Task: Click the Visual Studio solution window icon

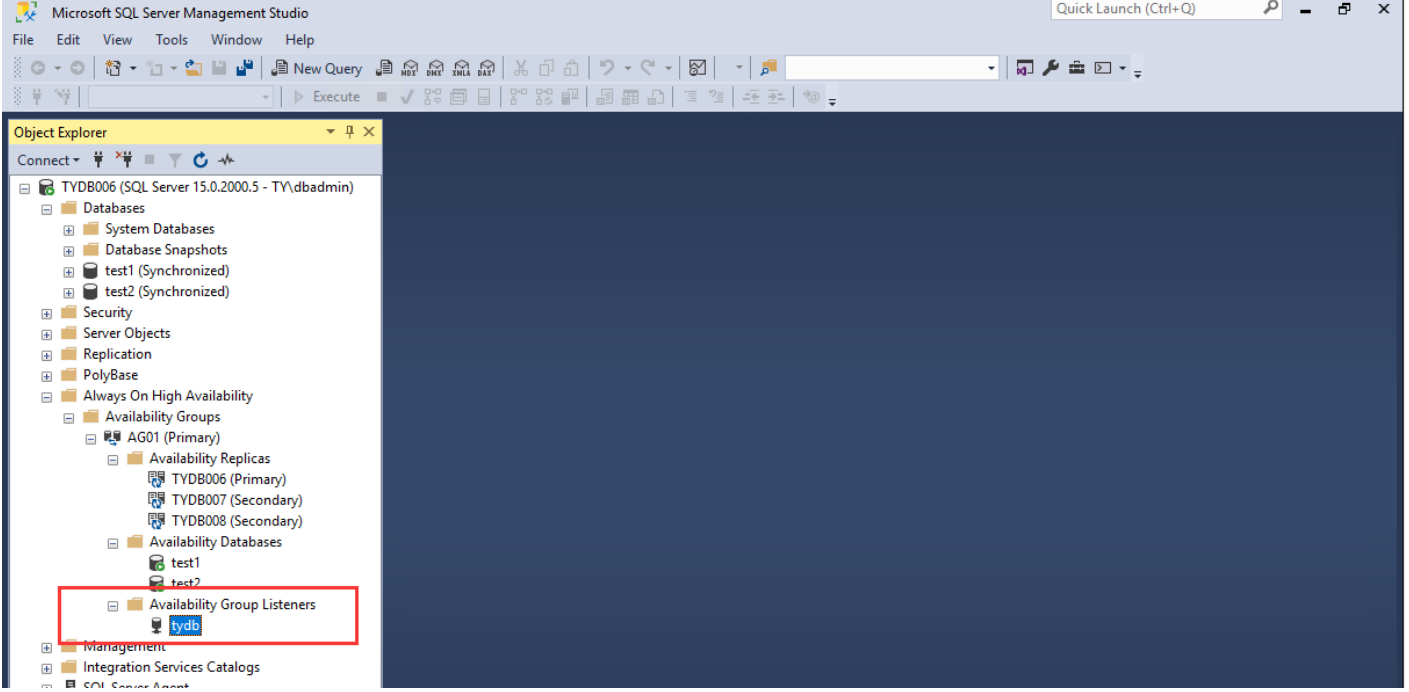Action: (1024, 68)
